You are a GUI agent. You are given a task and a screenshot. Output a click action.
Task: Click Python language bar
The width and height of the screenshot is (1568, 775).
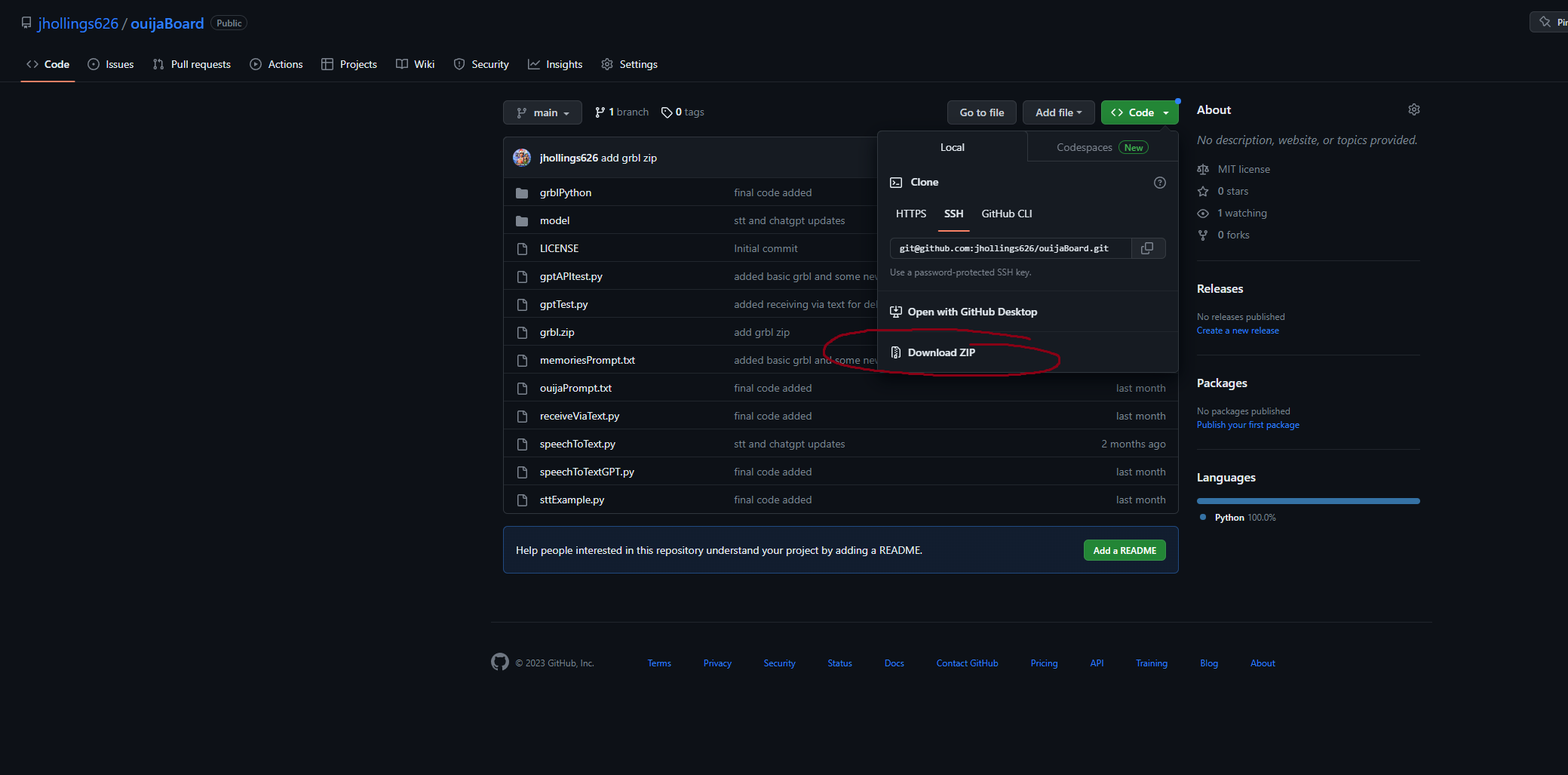pos(1309,501)
